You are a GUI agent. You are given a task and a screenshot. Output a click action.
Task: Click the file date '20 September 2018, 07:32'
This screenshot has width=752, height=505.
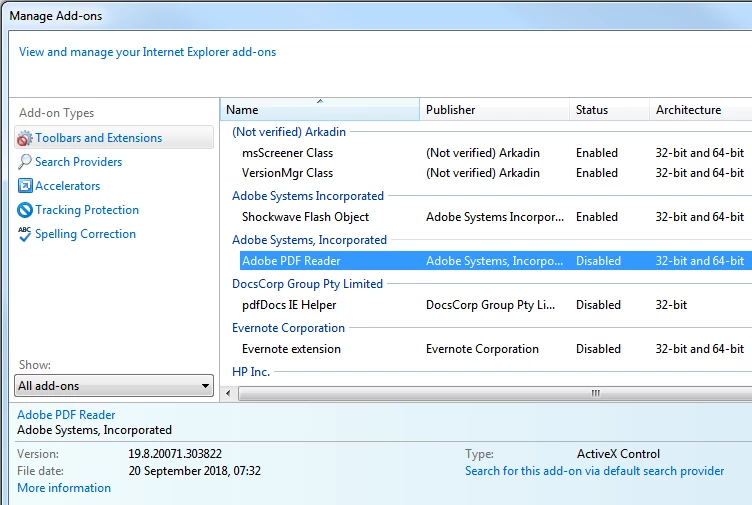(195, 471)
